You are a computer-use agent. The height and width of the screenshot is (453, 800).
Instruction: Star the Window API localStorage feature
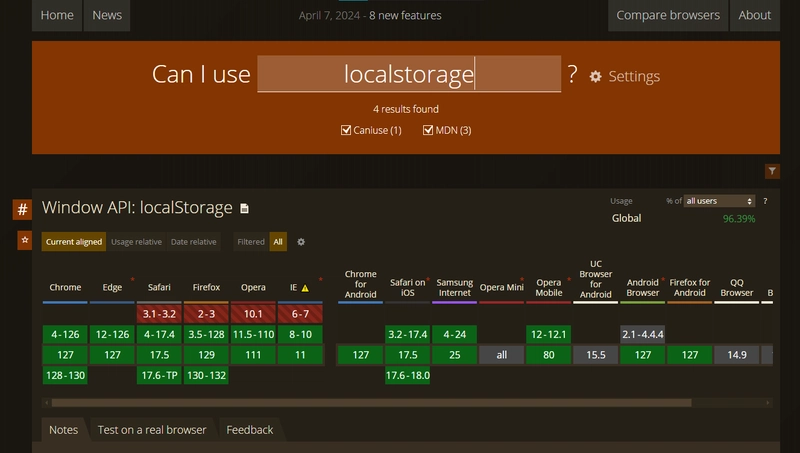pos(24,240)
